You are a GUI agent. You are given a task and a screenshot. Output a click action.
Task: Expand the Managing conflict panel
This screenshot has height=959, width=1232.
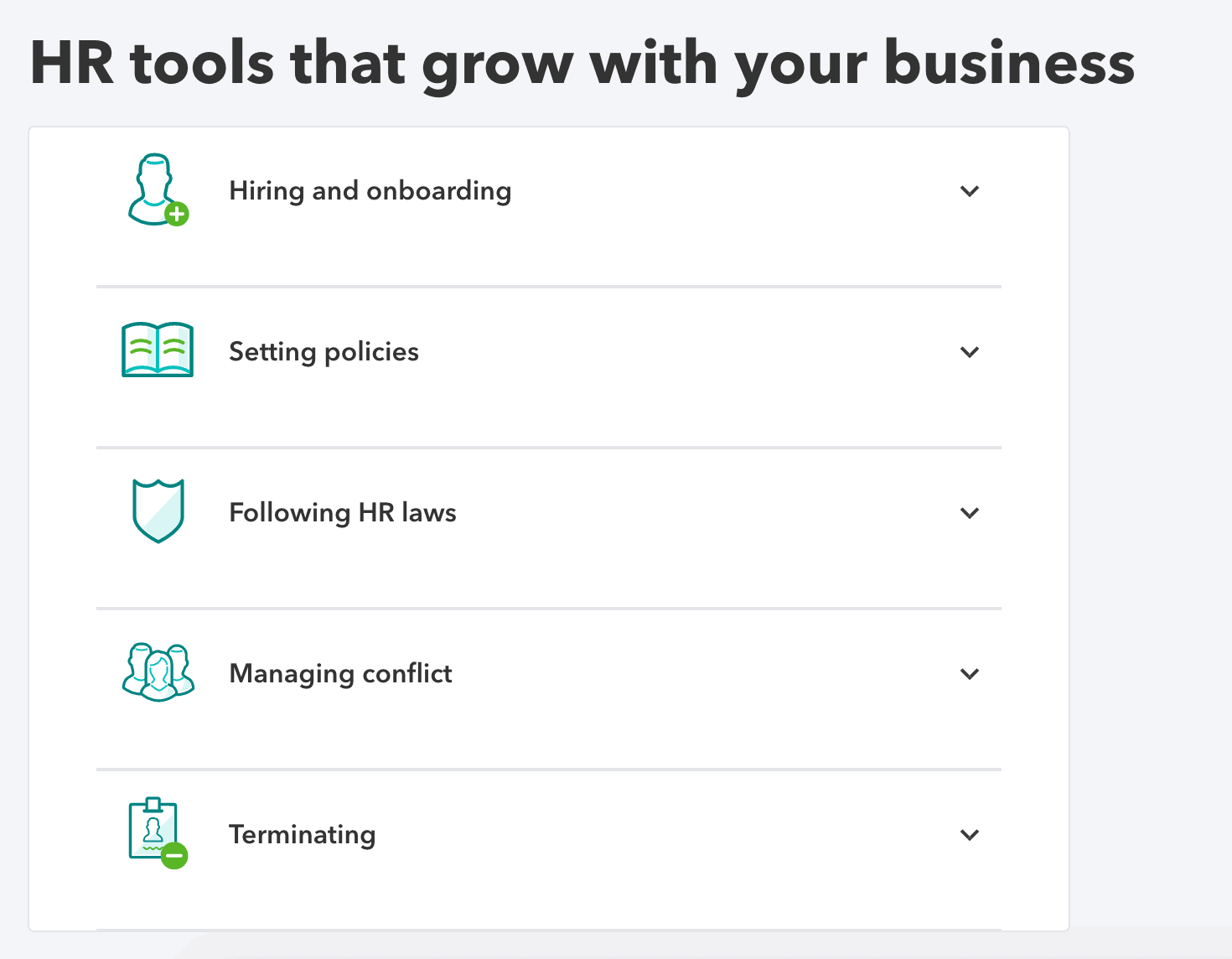[970, 674]
